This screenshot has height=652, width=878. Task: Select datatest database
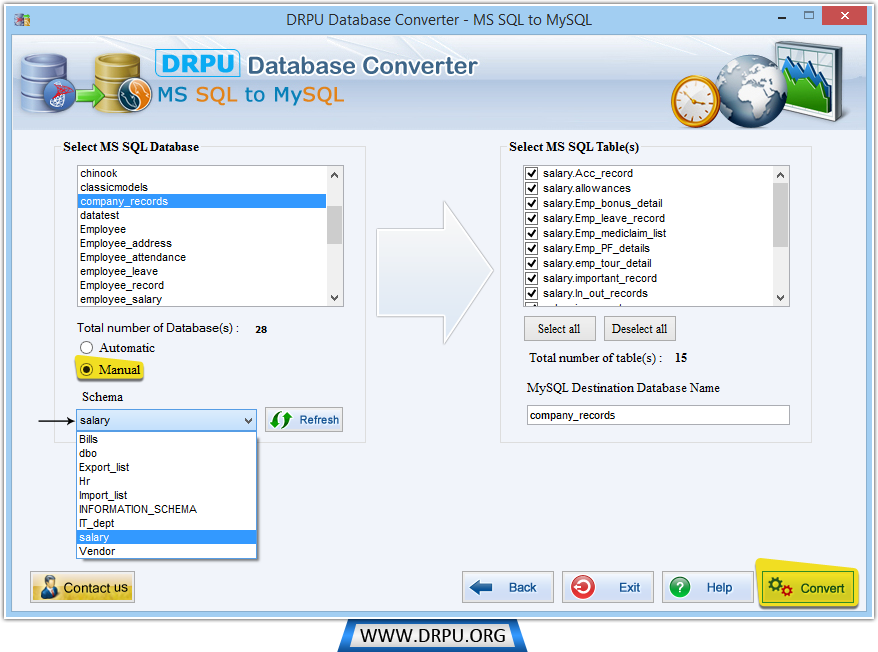click(x=202, y=215)
